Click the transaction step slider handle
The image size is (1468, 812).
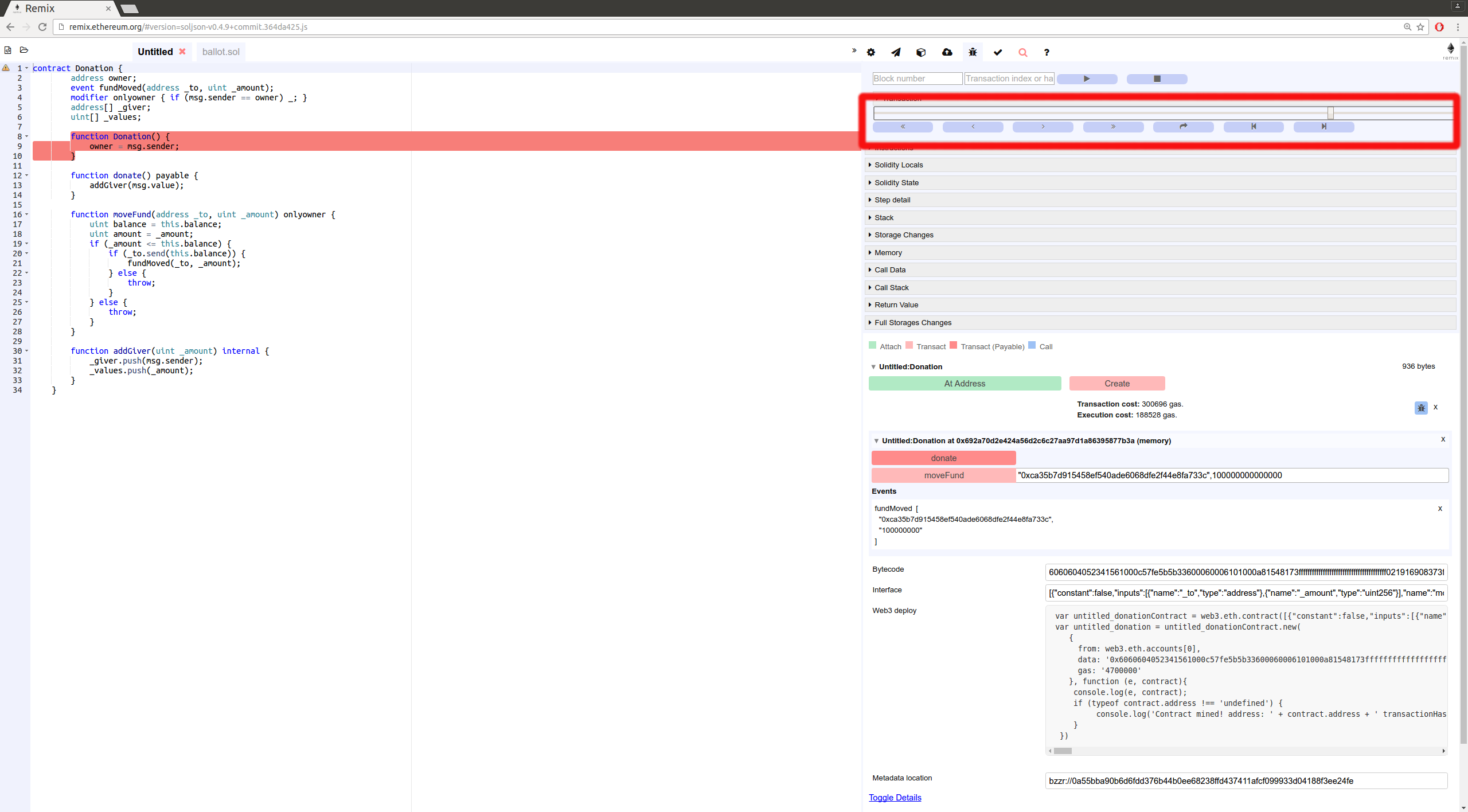(1330, 113)
